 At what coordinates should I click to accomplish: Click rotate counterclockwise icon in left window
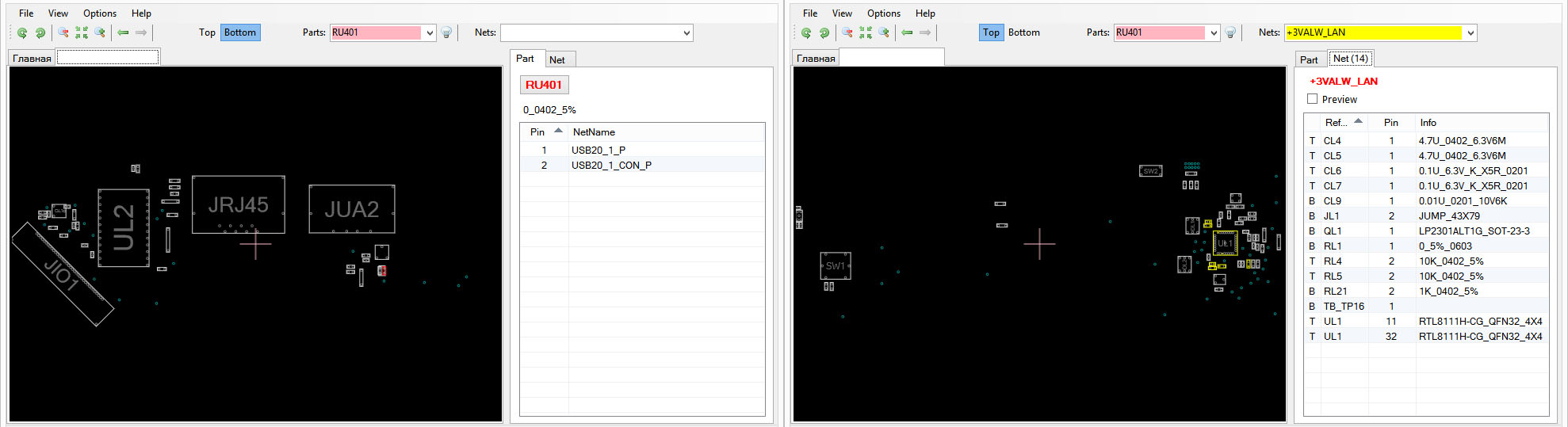pos(22,32)
